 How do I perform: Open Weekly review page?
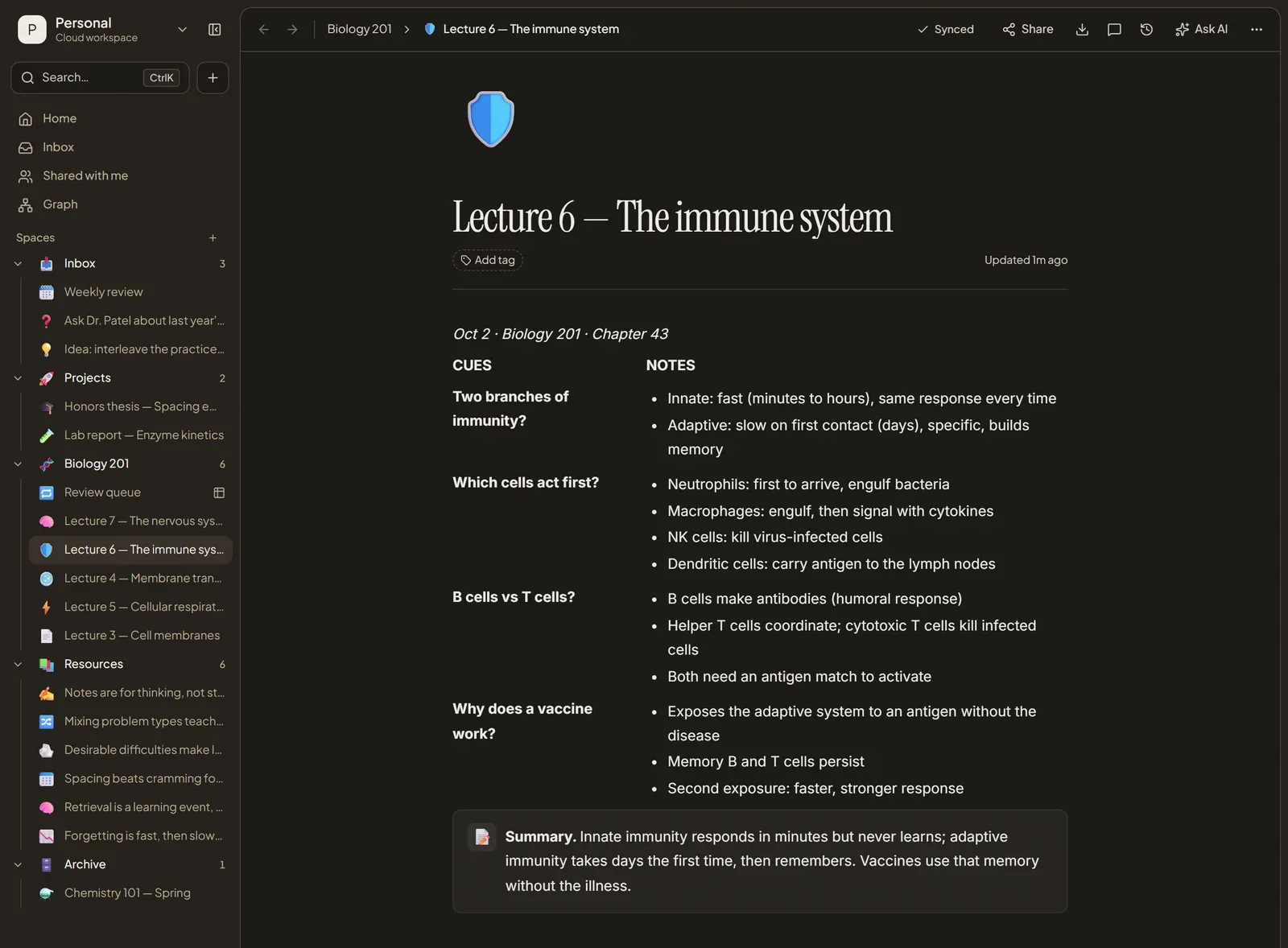coord(131,292)
